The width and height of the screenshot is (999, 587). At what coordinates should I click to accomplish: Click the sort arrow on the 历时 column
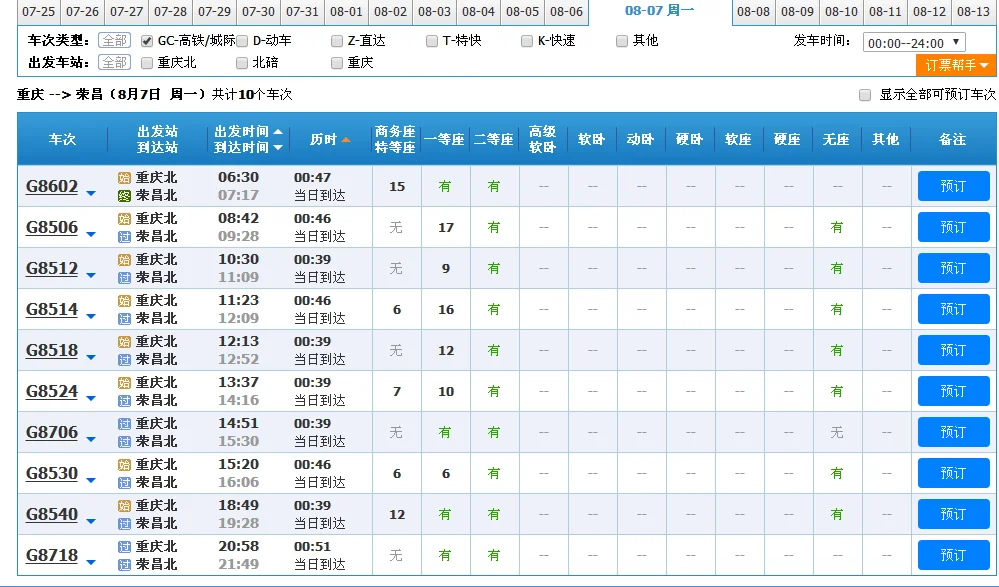coord(346,140)
